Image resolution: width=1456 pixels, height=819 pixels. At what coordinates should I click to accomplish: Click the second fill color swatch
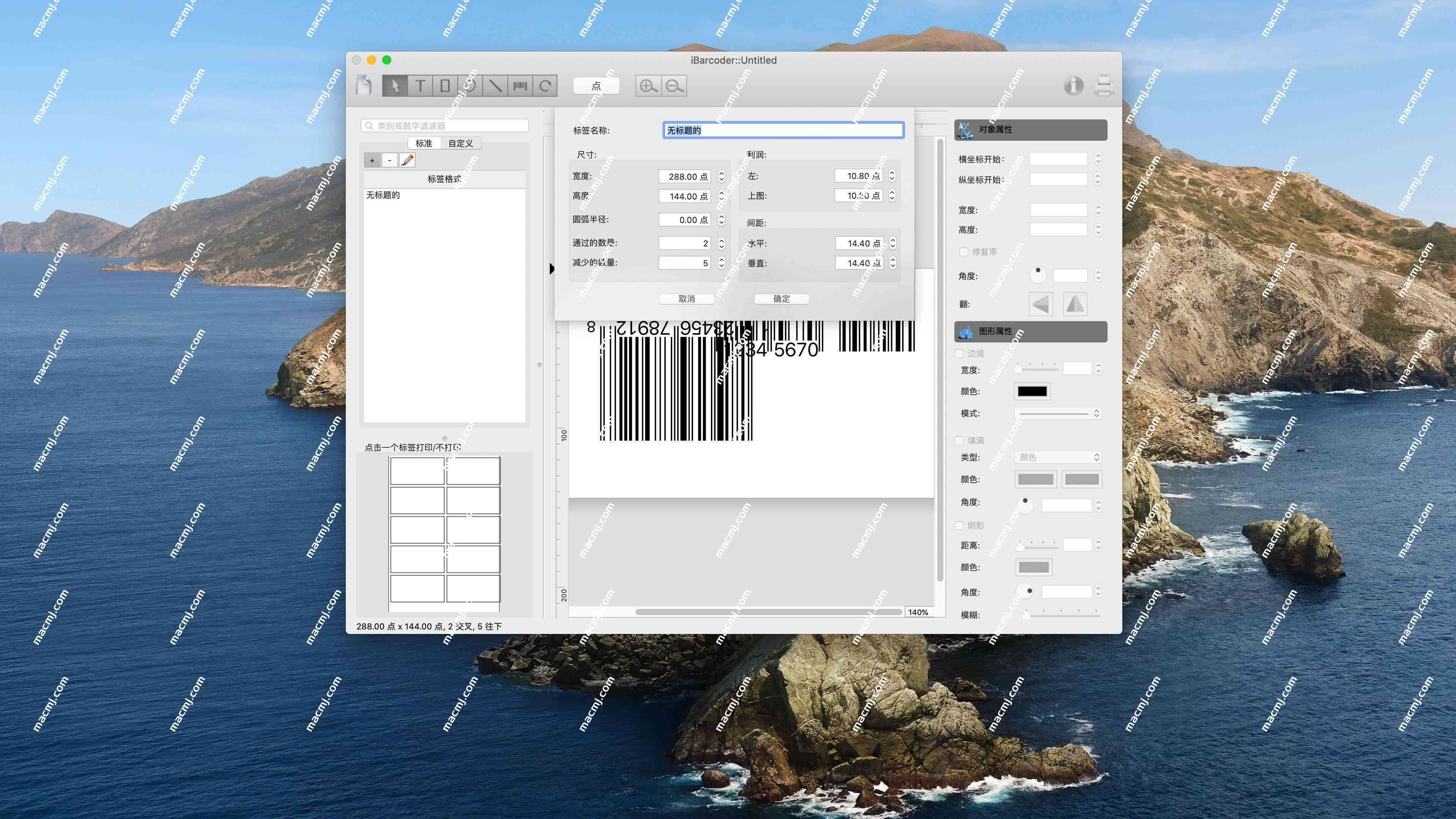click(1082, 479)
